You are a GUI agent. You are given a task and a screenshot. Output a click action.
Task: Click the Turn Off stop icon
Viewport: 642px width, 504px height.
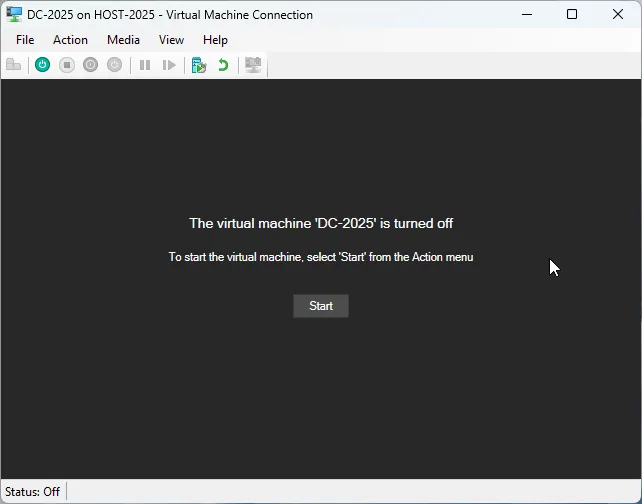coord(67,65)
